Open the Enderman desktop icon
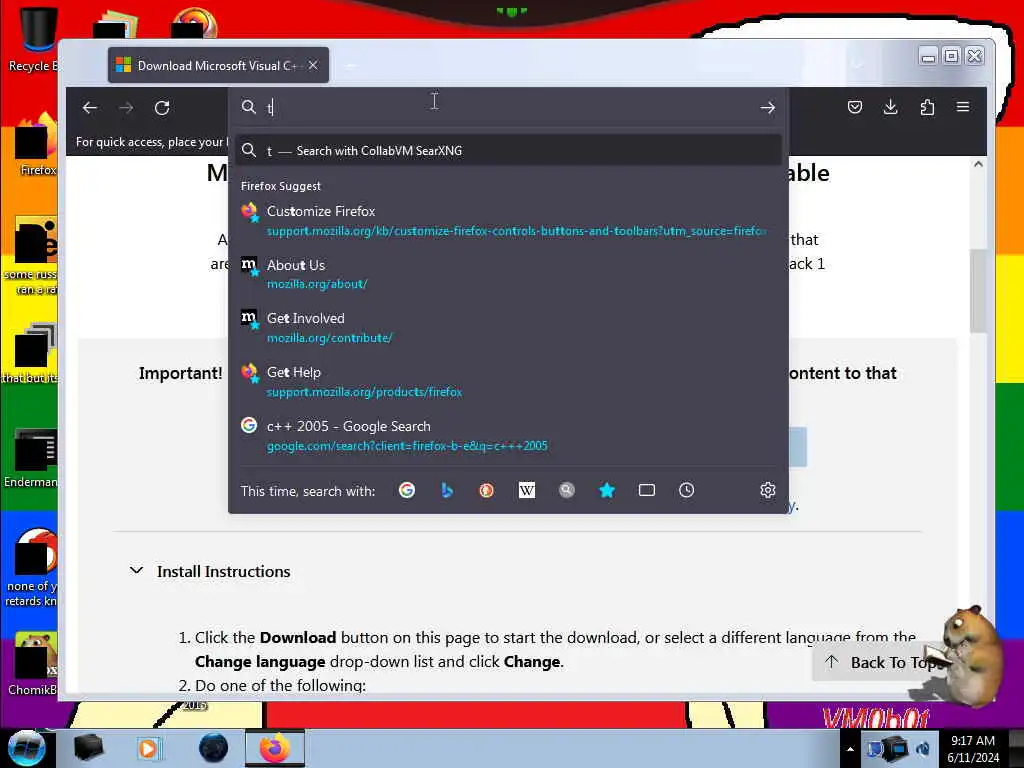The height and width of the screenshot is (768, 1024). coord(31,457)
